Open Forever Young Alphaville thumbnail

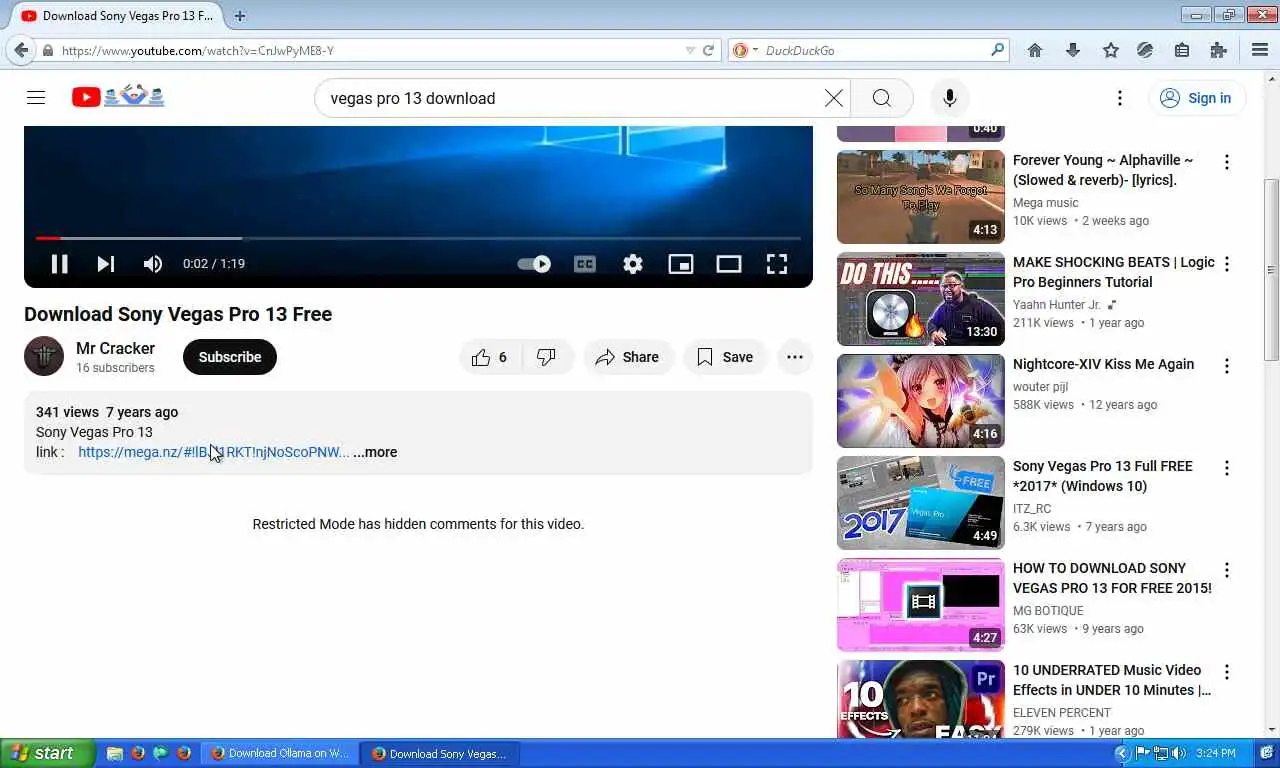click(x=921, y=197)
